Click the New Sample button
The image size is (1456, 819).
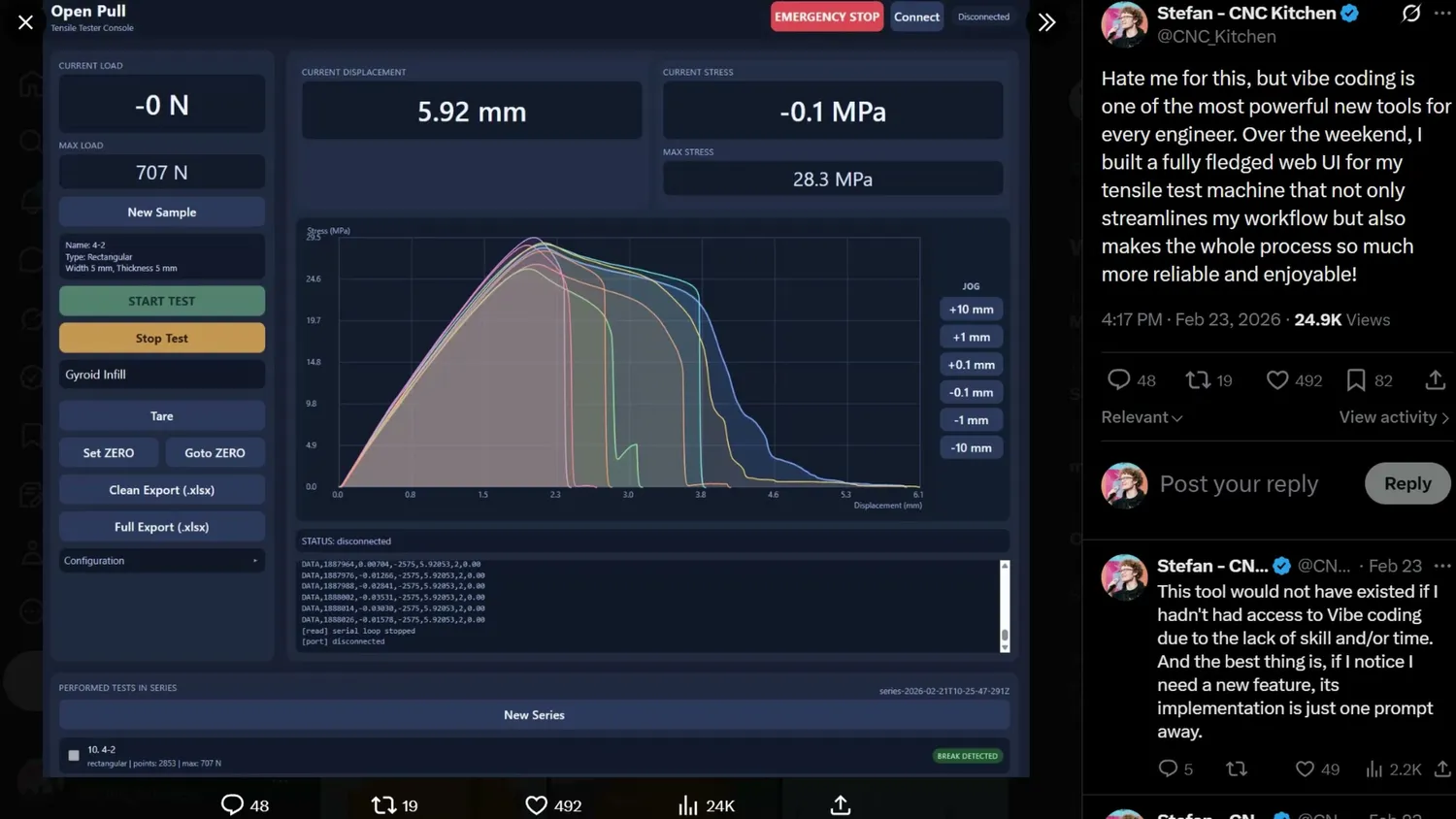(162, 212)
